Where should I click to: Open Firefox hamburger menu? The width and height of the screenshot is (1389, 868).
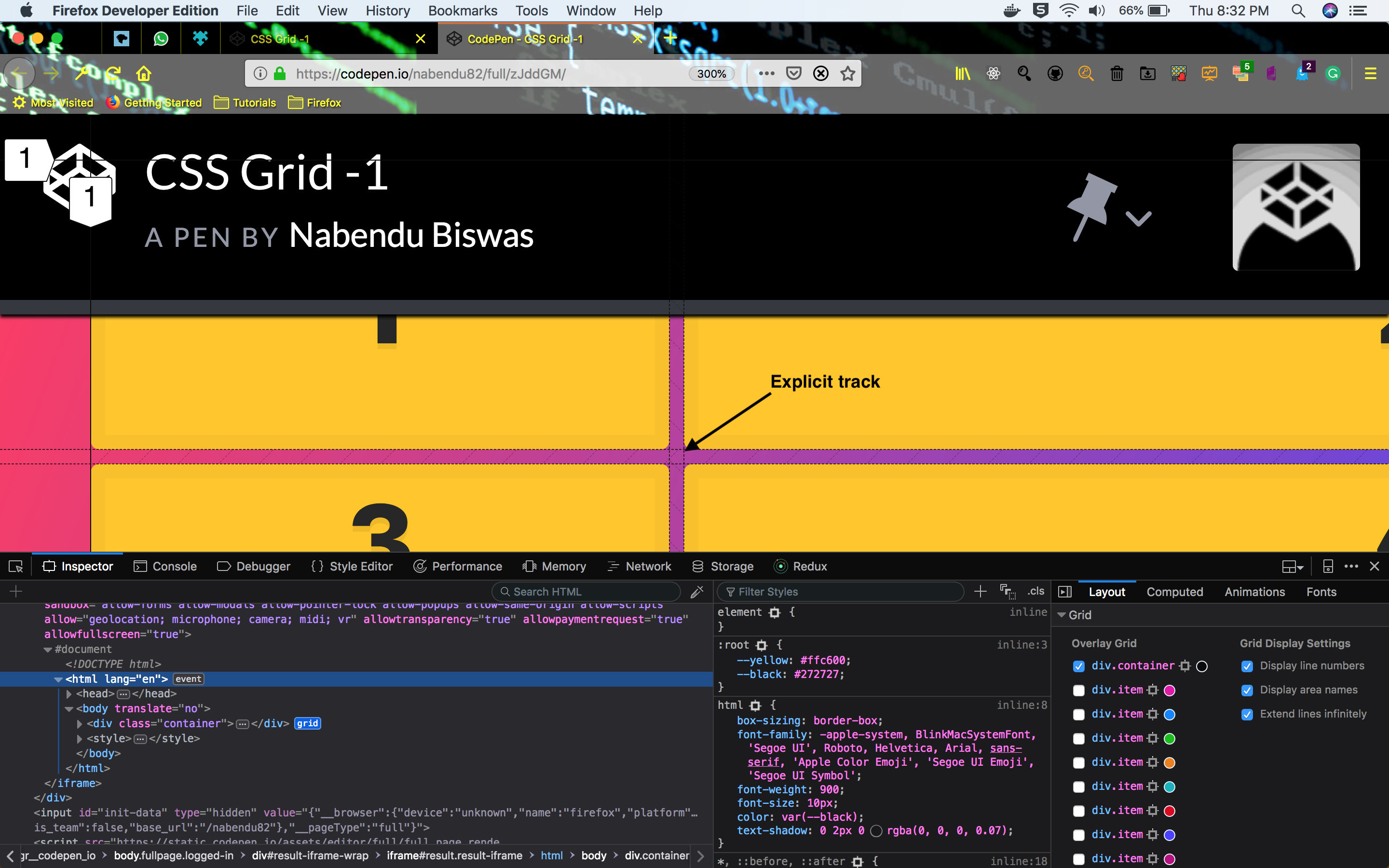click(x=1371, y=73)
